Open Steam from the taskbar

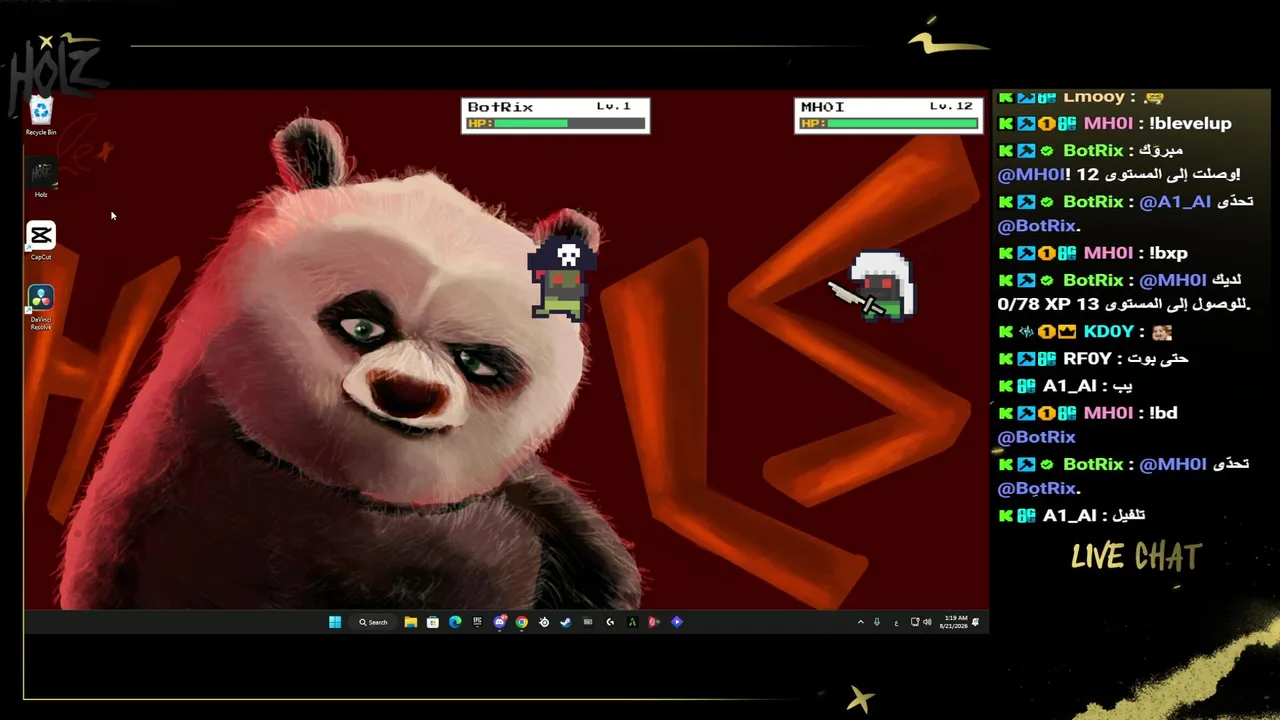[x=566, y=622]
